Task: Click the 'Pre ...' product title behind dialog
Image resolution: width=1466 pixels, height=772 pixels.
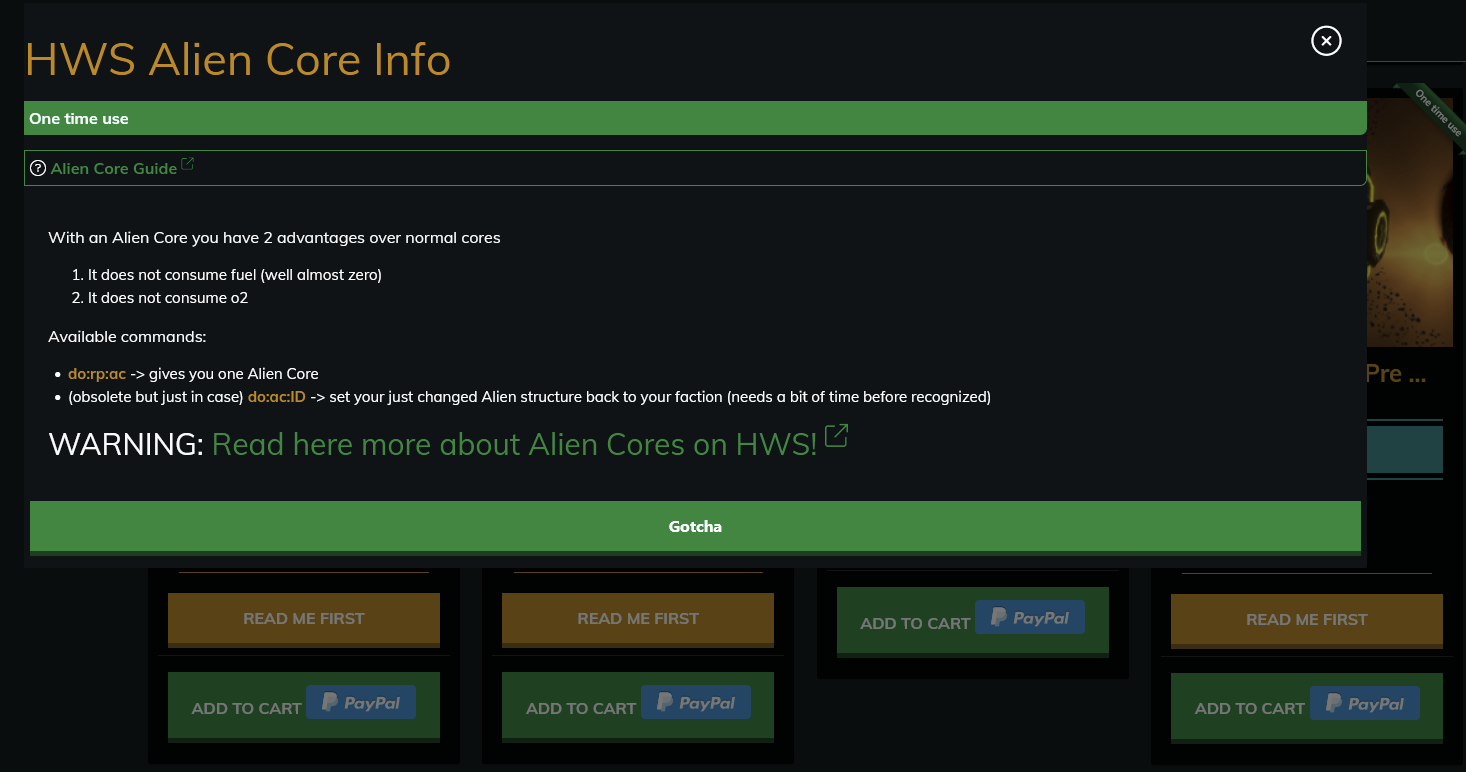Action: click(x=1396, y=374)
